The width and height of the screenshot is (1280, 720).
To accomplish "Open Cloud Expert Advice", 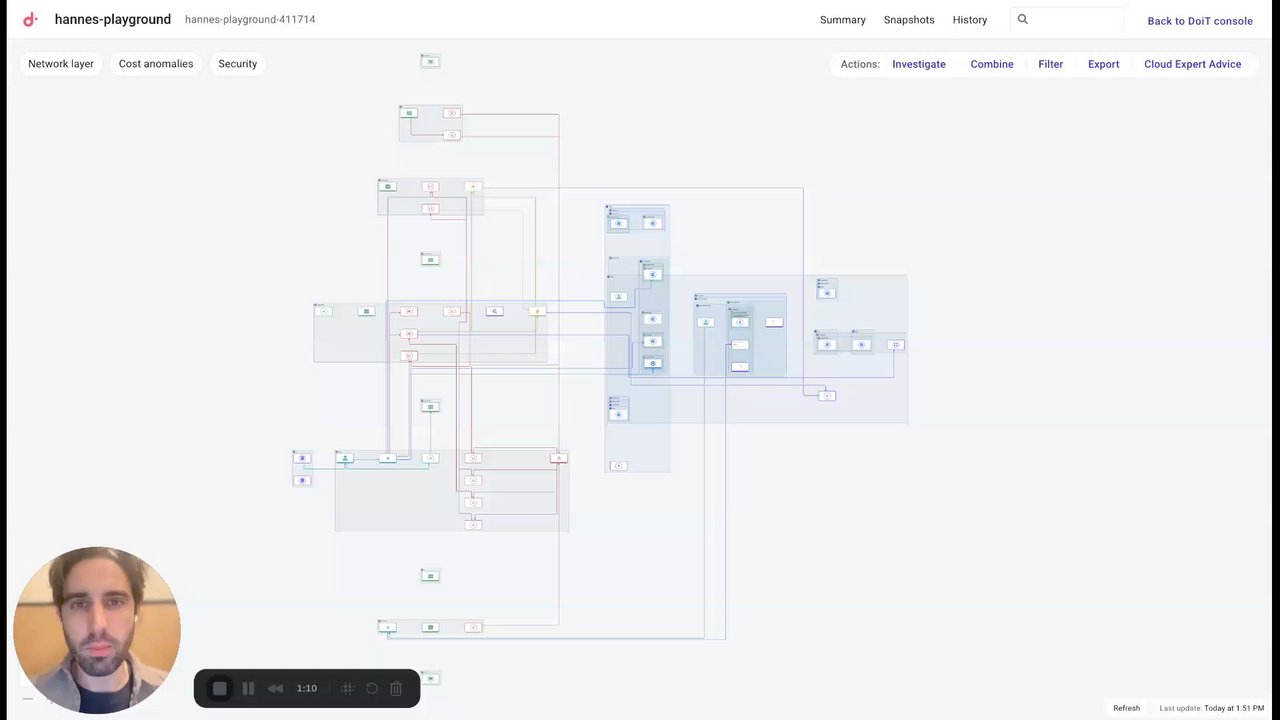I will [1193, 64].
